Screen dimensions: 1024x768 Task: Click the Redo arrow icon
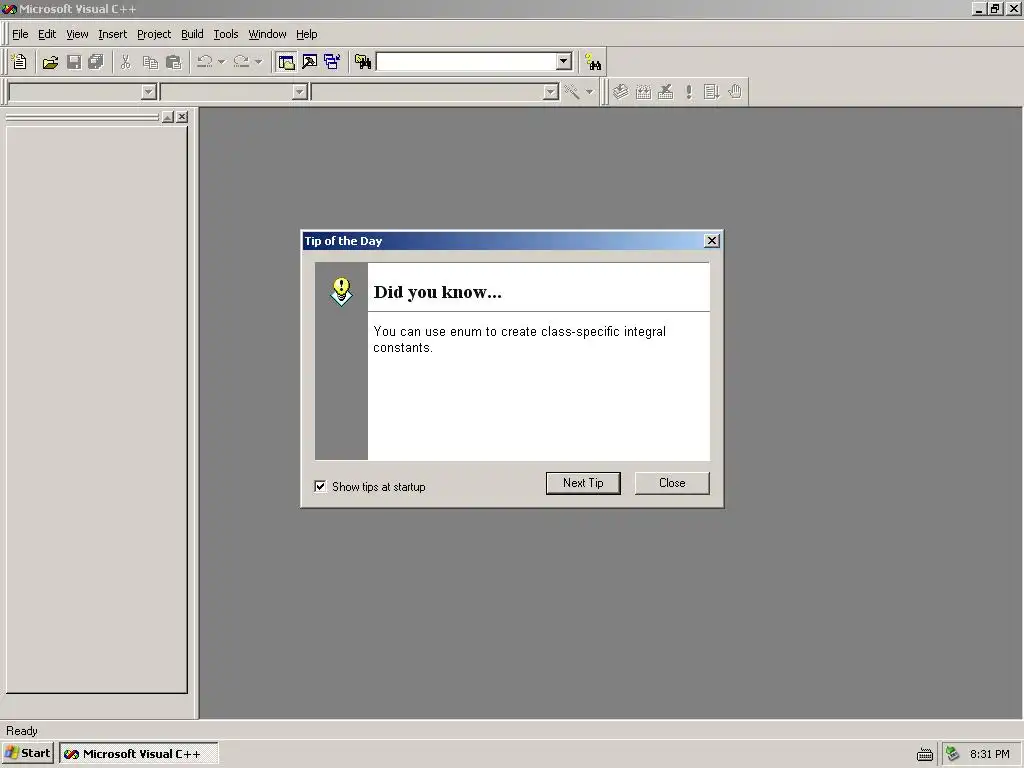(241, 62)
